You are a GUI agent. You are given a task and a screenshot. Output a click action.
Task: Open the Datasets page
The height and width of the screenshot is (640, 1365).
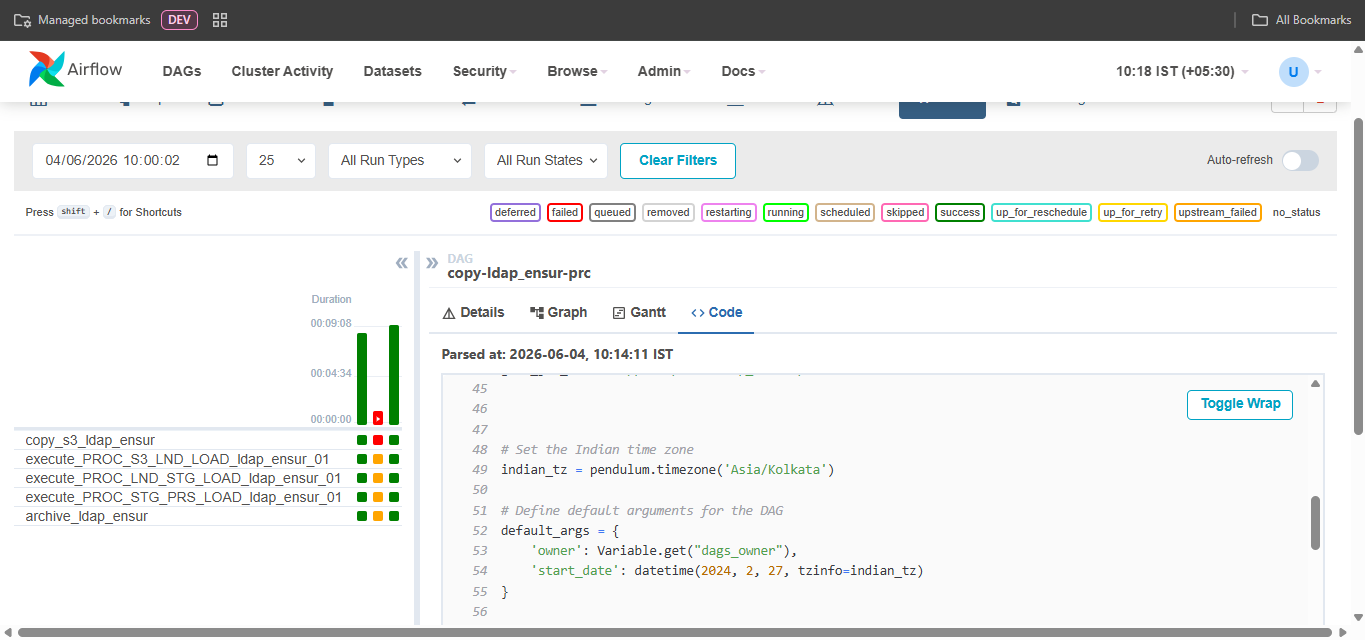pos(392,72)
